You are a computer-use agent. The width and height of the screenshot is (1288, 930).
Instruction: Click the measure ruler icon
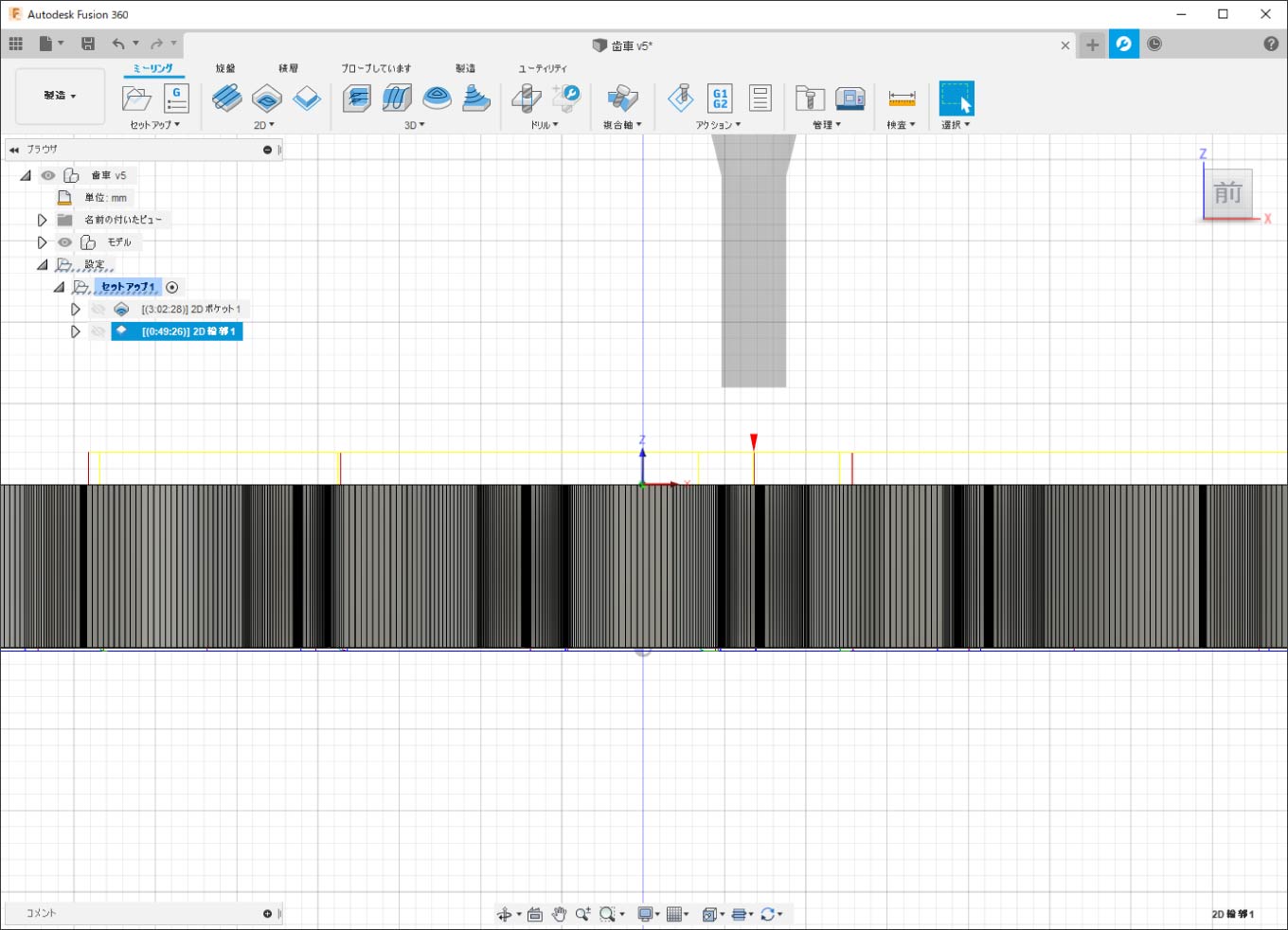(x=902, y=98)
